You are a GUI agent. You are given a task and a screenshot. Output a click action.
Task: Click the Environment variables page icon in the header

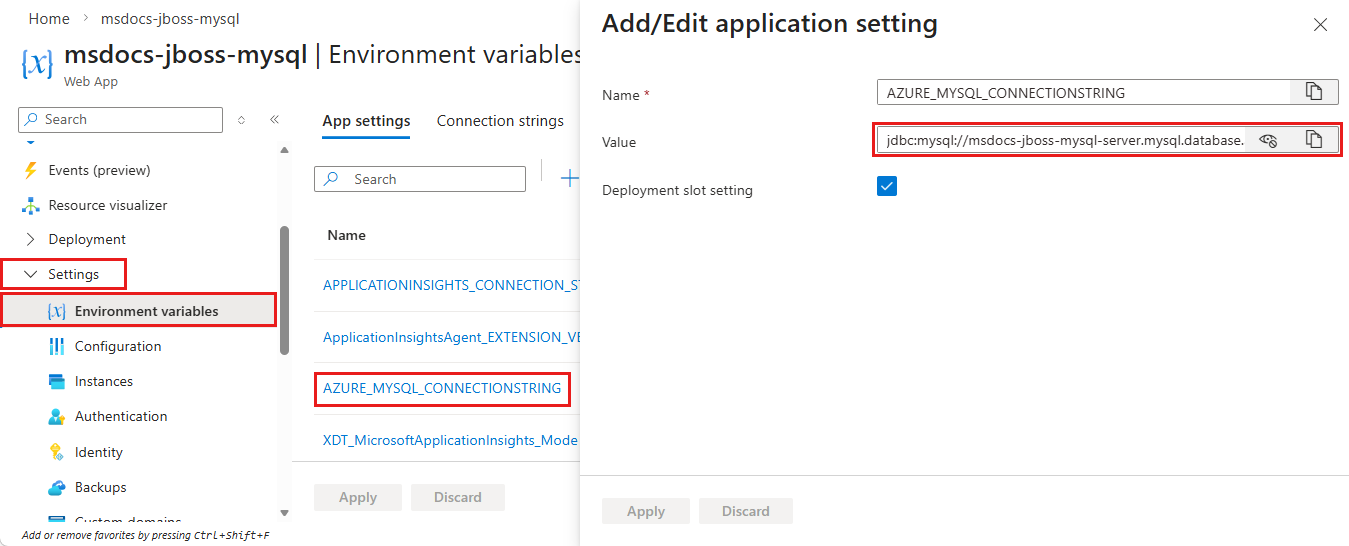37,63
